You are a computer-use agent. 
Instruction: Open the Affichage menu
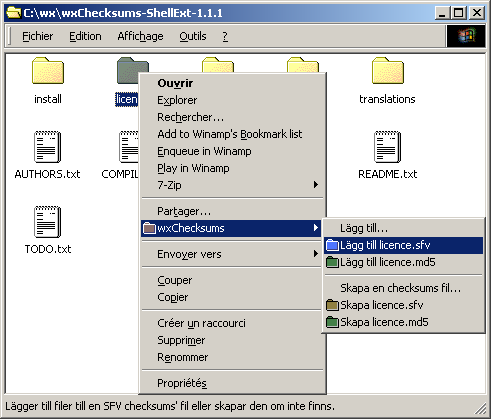140,36
